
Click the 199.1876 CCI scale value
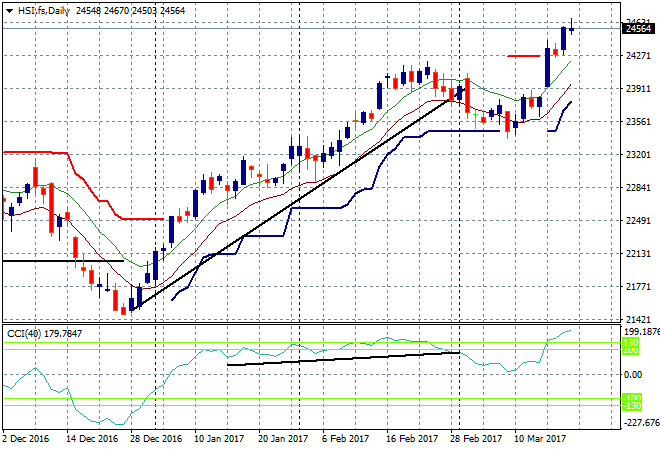[x=641, y=332]
